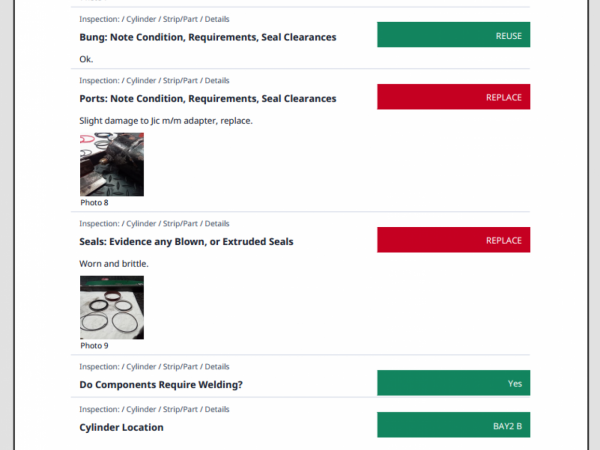Click the Inspection breadcrumb above Cylinder Location

[x=154, y=409]
